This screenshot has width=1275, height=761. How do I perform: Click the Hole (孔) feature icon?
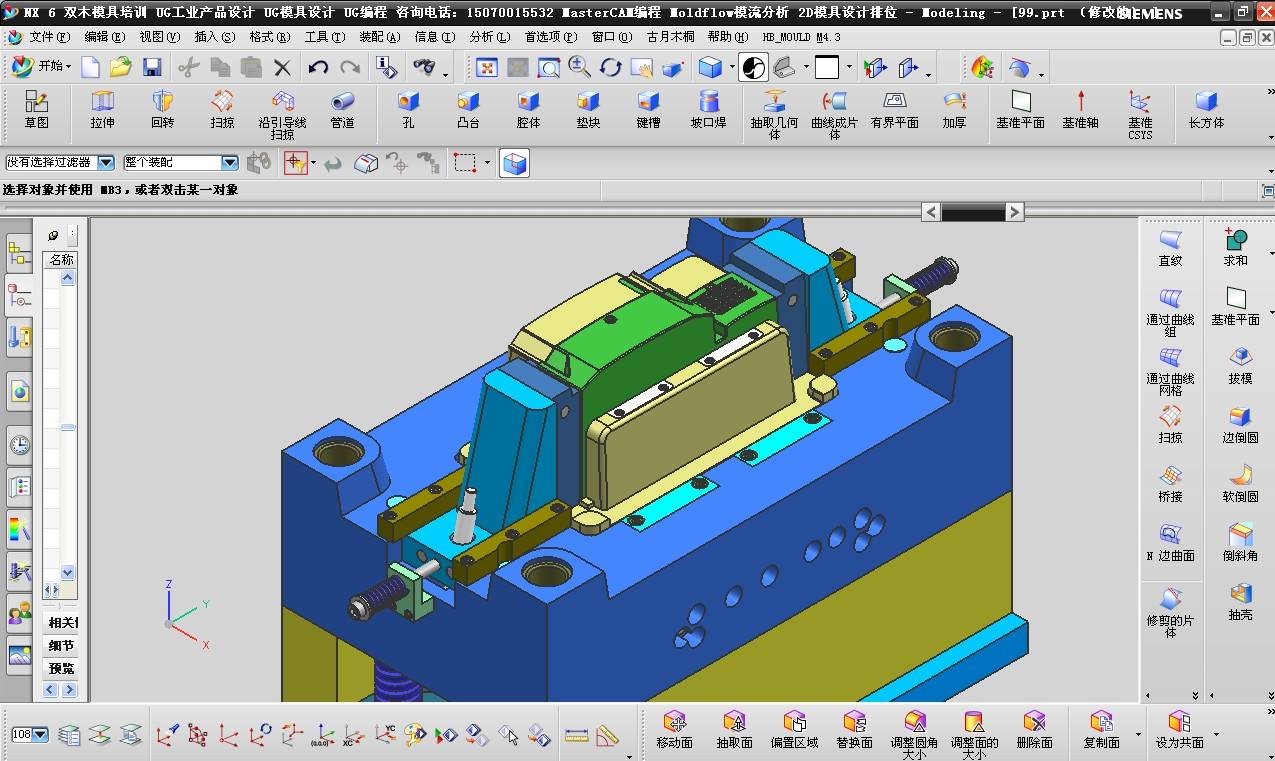[x=408, y=108]
